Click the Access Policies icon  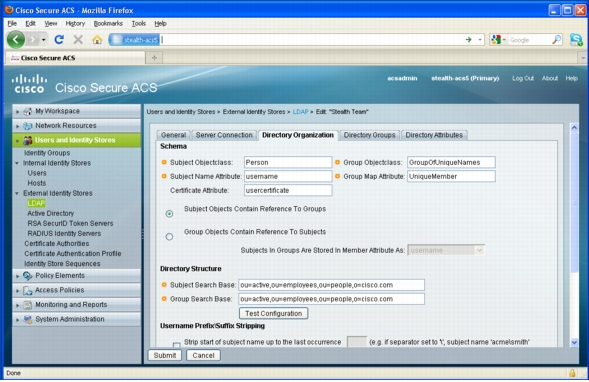27,290
